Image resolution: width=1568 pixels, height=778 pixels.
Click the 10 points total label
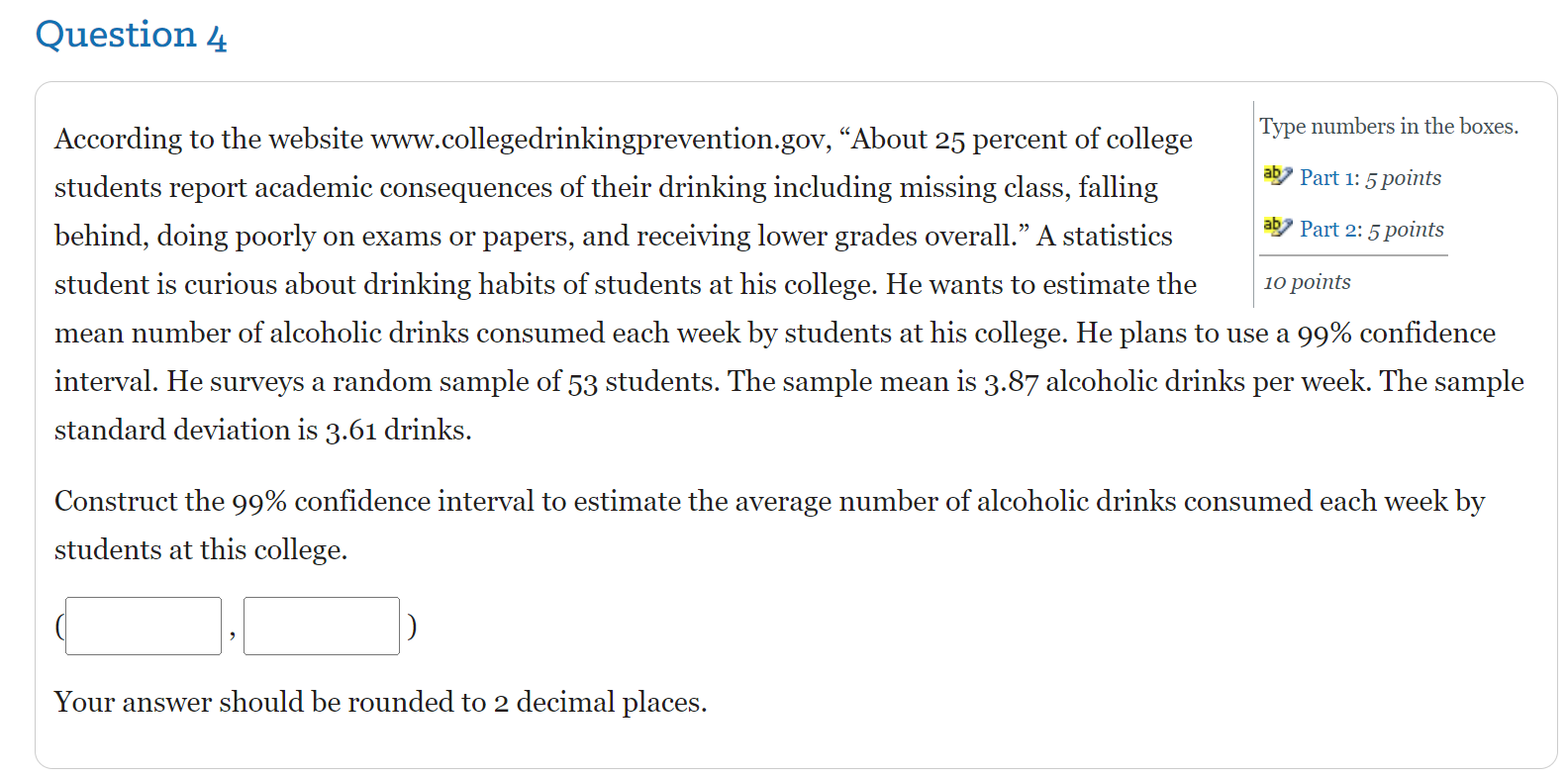tap(1307, 282)
